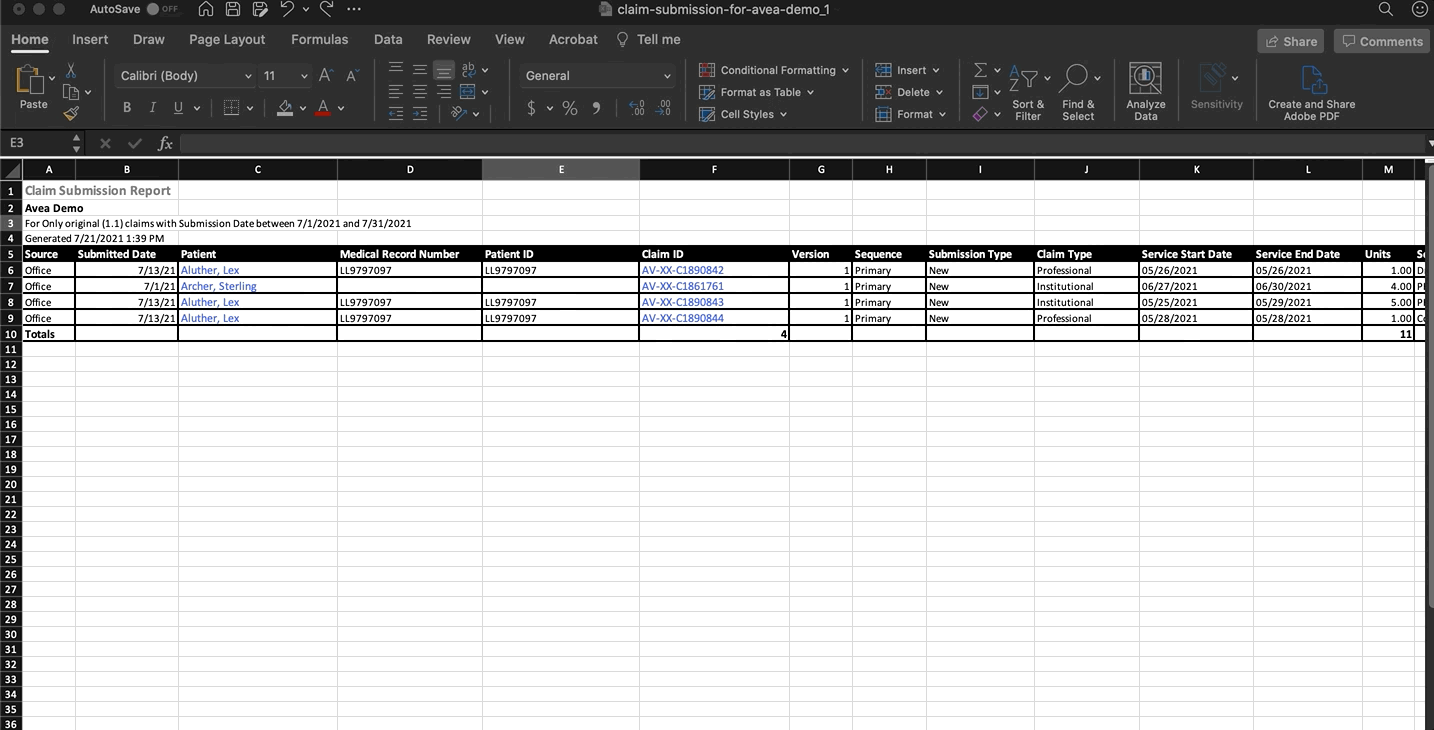Apply percent style formatting
This screenshot has height=730, width=1434.
pyautogui.click(x=569, y=108)
